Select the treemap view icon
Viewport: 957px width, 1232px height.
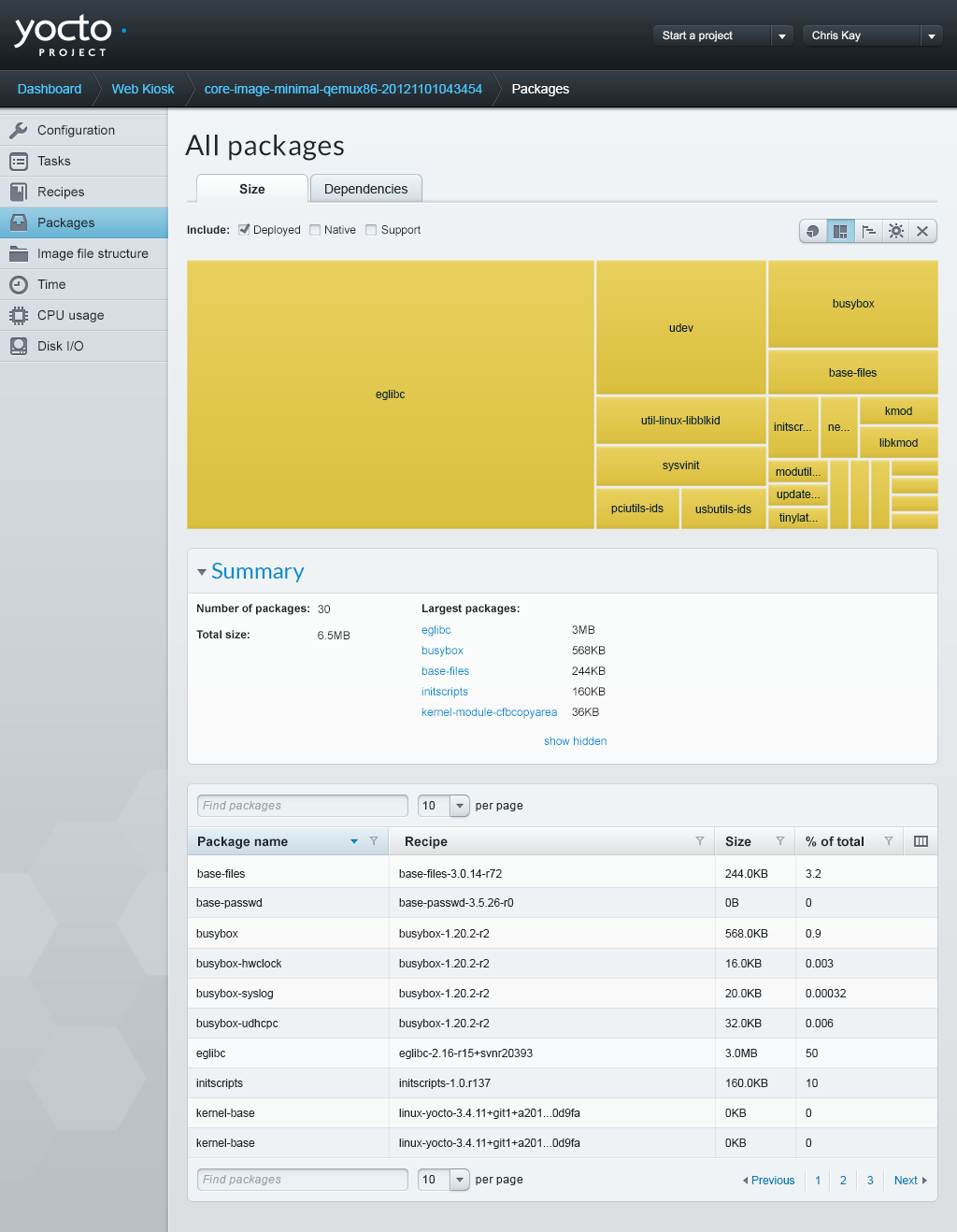point(841,231)
